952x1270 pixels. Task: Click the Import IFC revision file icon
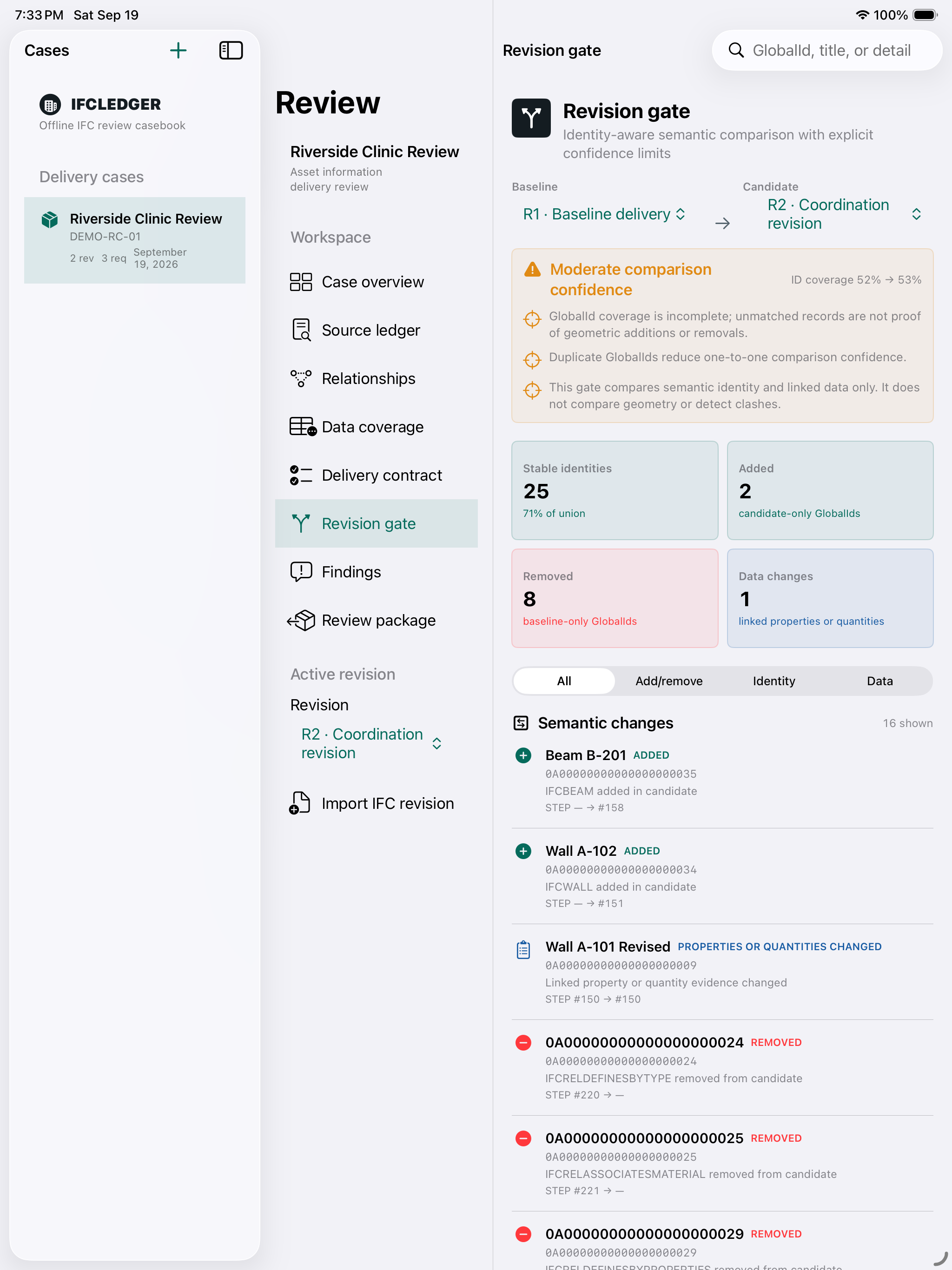[300, 803]
